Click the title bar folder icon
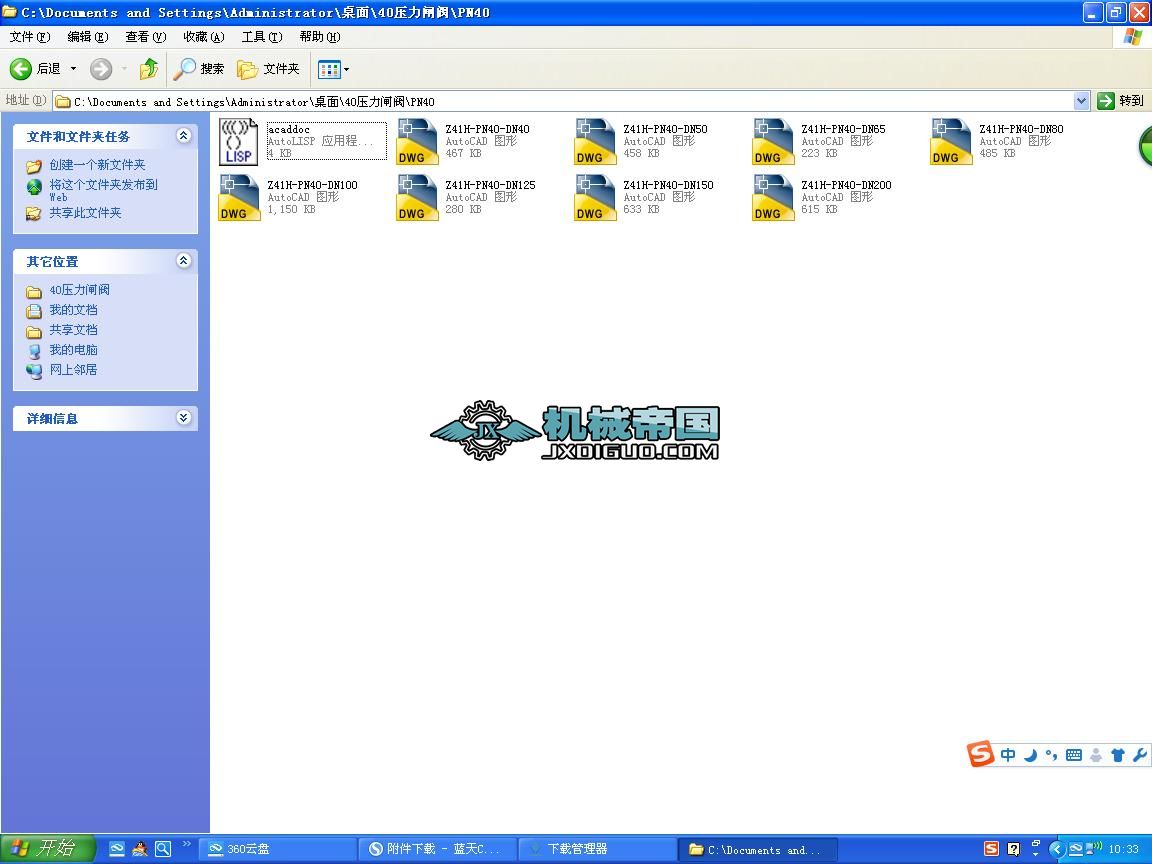1152x864 pixels. (x=10, y=12)
